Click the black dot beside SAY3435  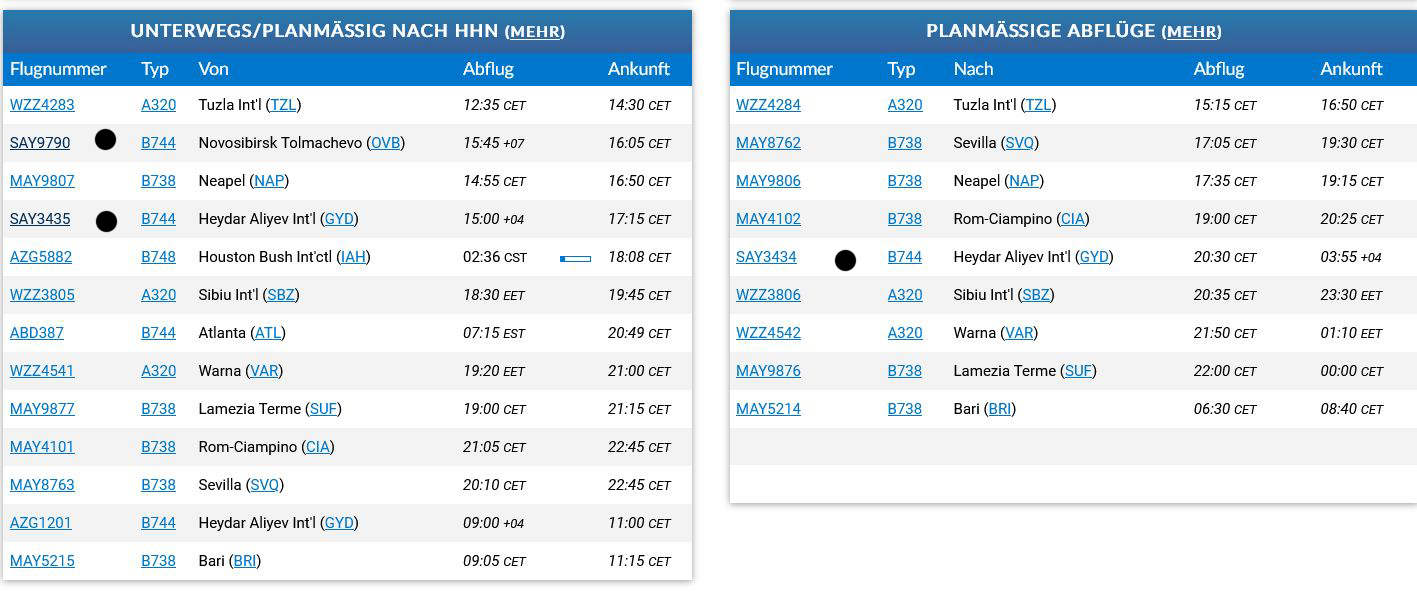click(106, 221)
